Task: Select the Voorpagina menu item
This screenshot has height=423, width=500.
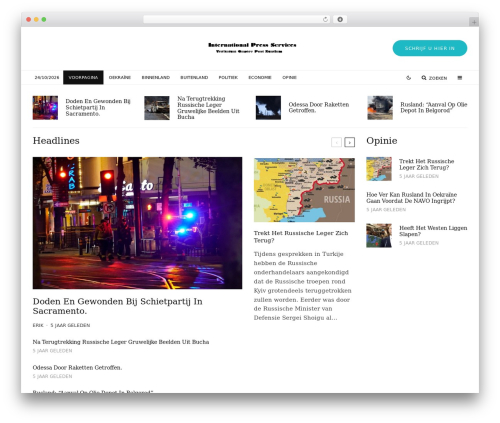Action: [83, 77]
